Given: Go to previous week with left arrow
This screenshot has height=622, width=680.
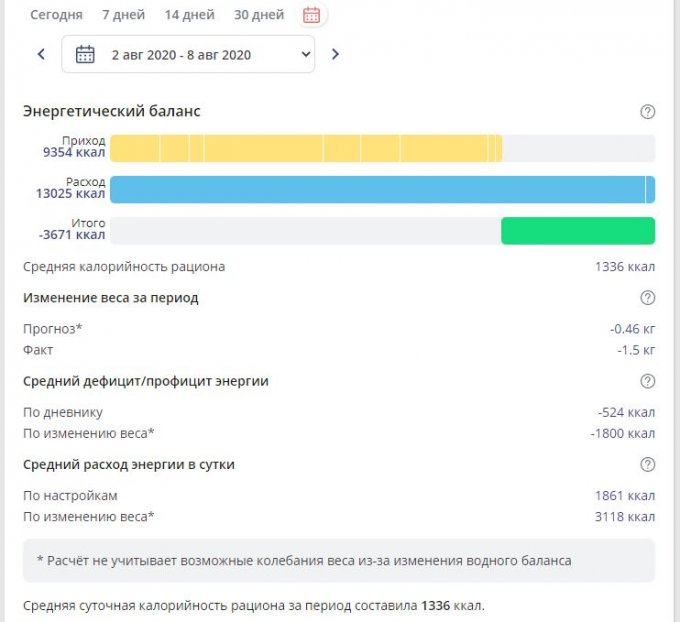Looking at the screenshot, I should tap(41, 55).
